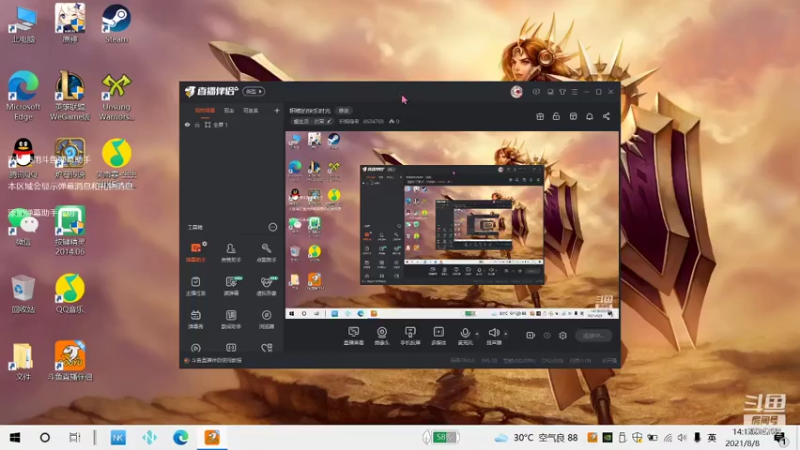Viewport: 800px width, 450px height.
Task: Open the message icon in the title bar
Action: (x=536, y=92)
